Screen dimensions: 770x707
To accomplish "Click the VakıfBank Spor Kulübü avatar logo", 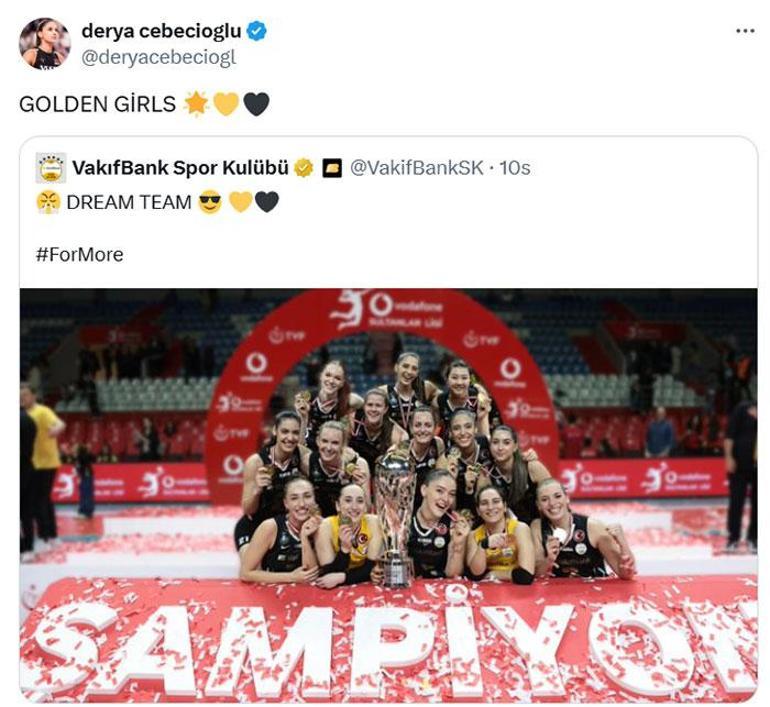I will click(51, 168).
